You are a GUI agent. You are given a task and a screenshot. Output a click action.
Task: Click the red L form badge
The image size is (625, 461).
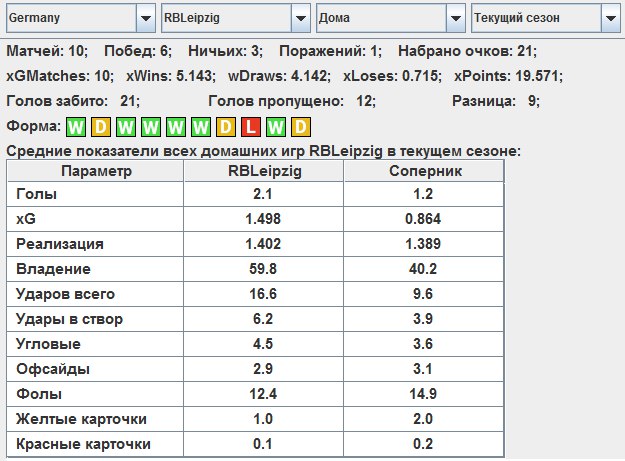tap(251, 127)
